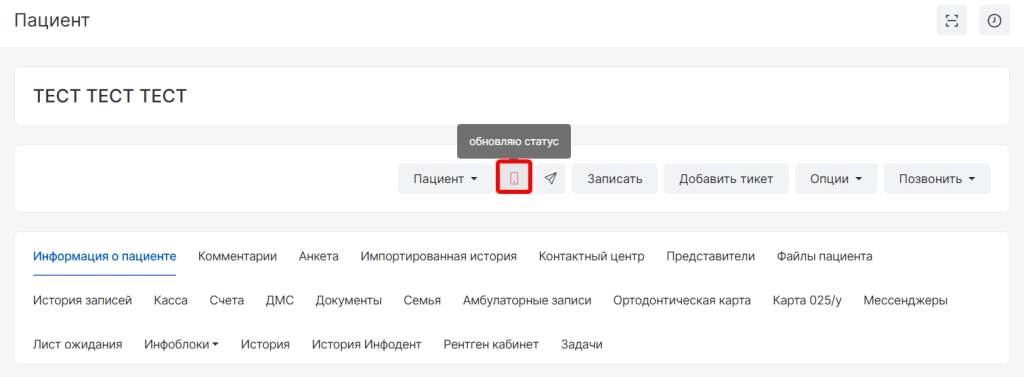Open the clock history icon
1024x377 pixels.
(994, 21)
